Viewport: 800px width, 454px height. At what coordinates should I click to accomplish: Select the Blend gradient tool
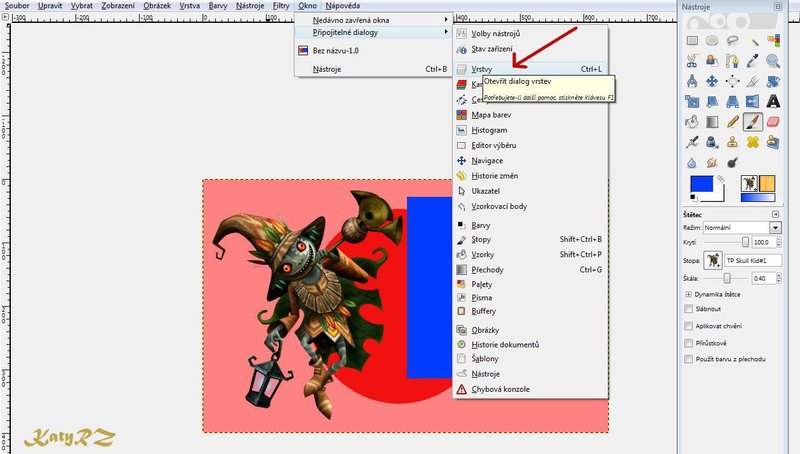(x=712, y=122)
